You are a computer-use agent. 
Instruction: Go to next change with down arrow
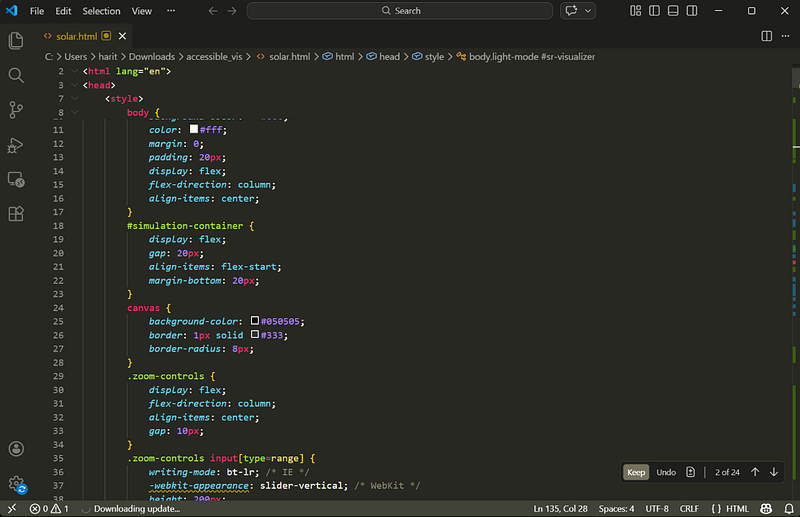tap(774, 472)
